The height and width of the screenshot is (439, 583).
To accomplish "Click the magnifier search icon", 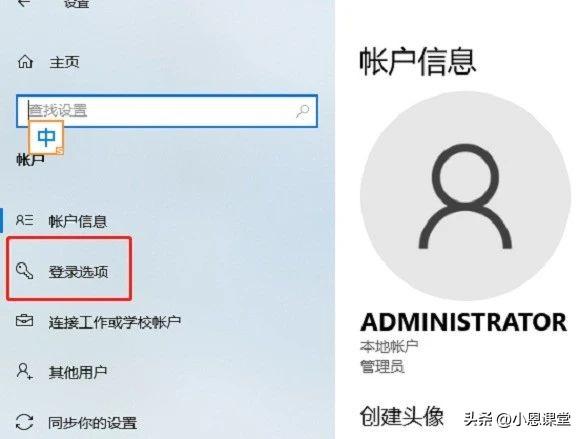I will click(302, 111).
